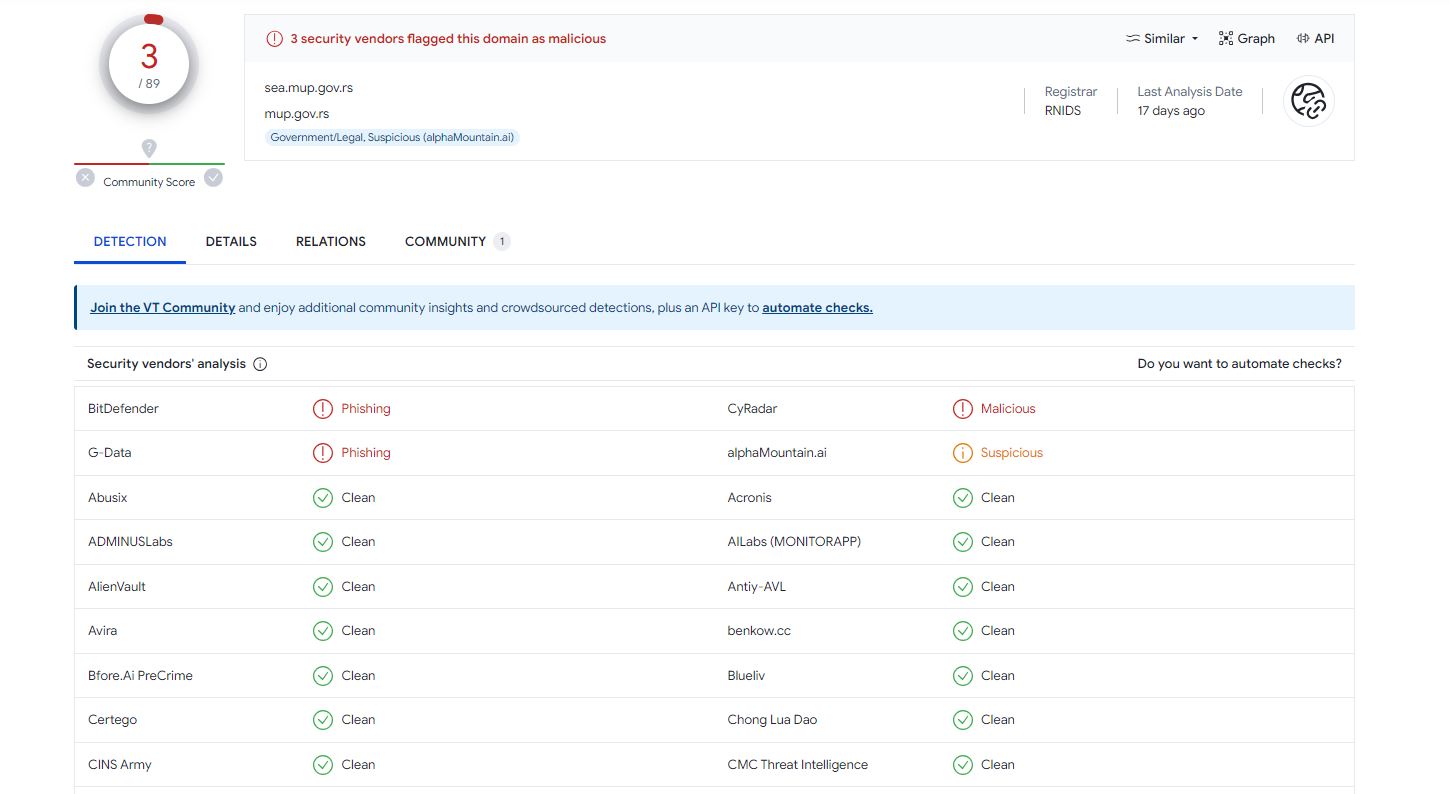1450x794 pixels.
Task: Click the alphaMountain.ai suspicious warning icon
Action: pos(963,453)
